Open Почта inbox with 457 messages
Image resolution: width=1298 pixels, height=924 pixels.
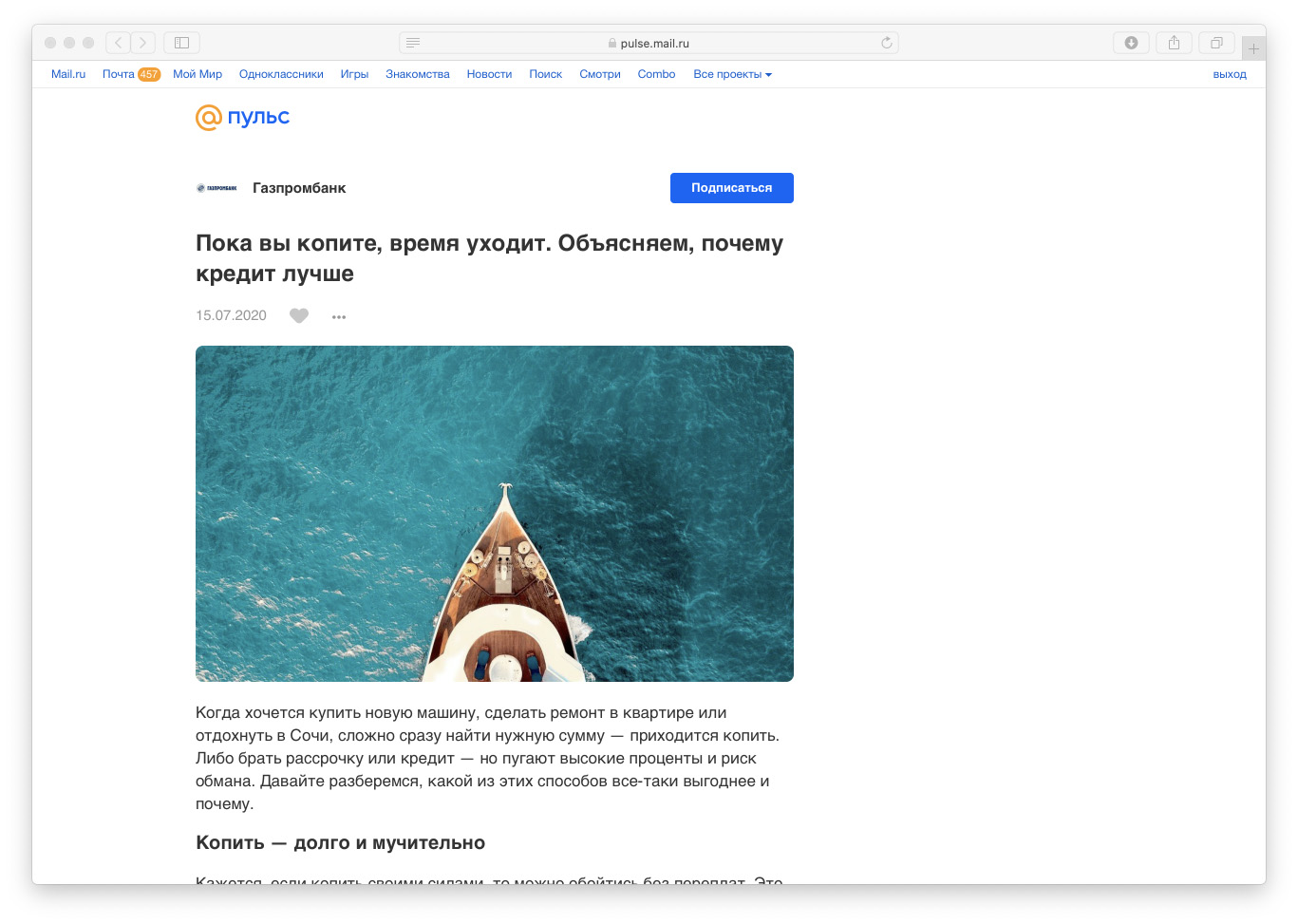(x=131, y=74)
